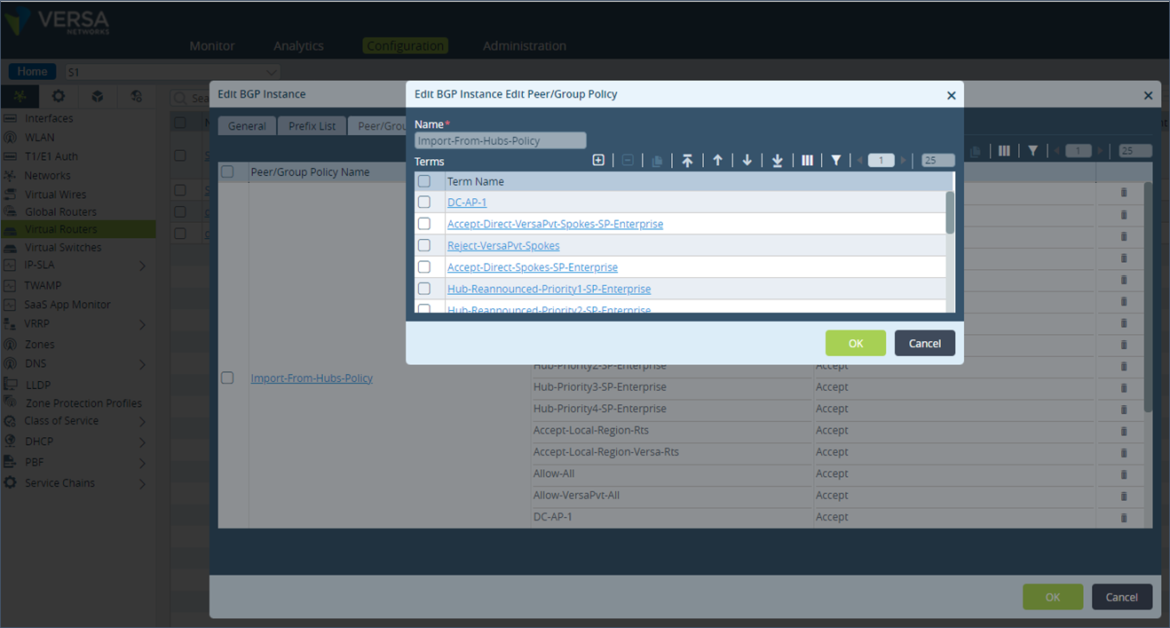Open the S1 appliance dropdown
Screen dimensions: 1170x628
170,71
